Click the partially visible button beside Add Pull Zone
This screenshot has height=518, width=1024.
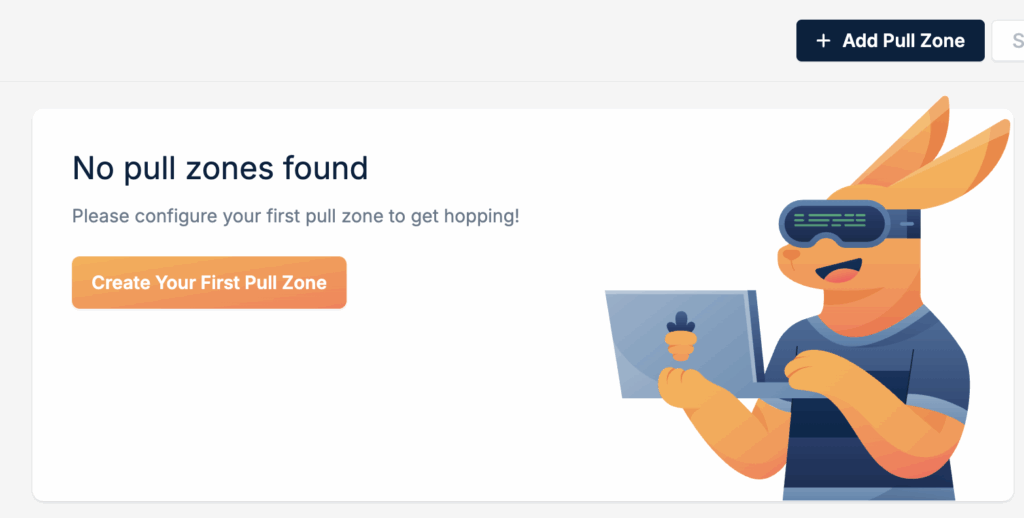(x=1008, y=41)
